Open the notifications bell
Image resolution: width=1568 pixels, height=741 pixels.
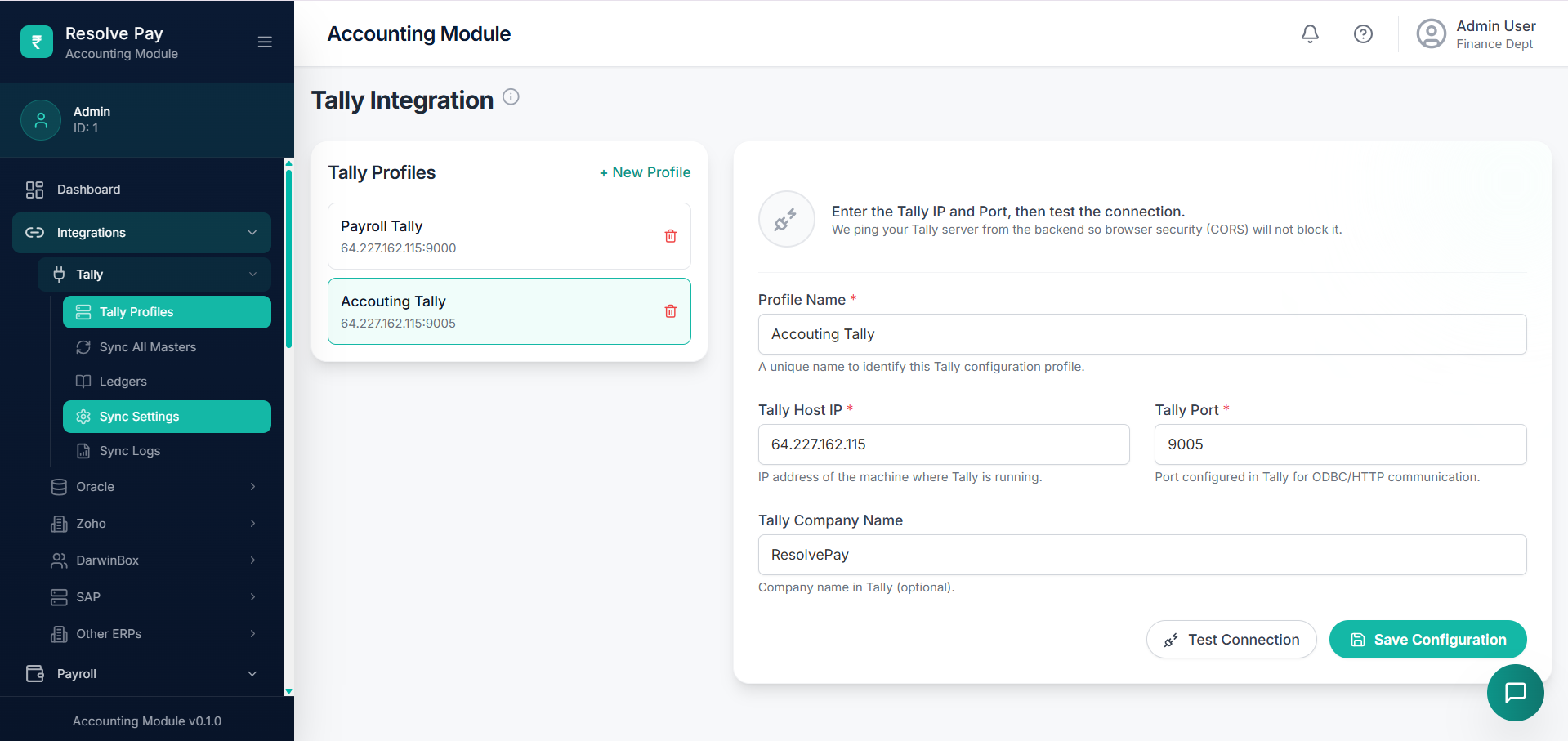pyautogui.click(x=1310, y=33)
